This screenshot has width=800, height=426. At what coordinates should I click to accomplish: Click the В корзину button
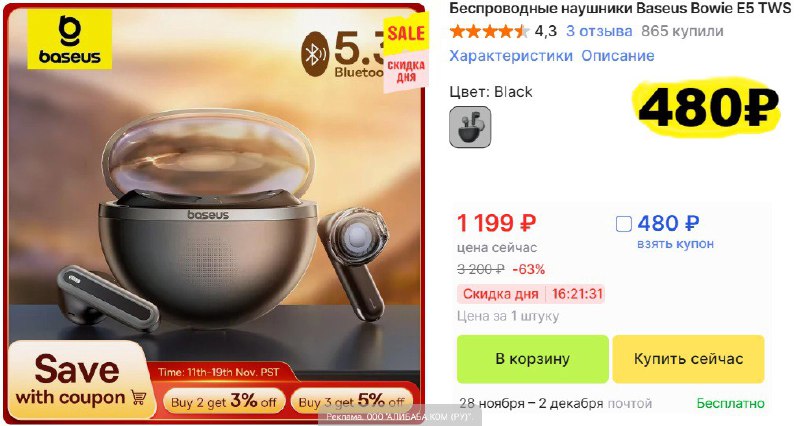(533, 359)
